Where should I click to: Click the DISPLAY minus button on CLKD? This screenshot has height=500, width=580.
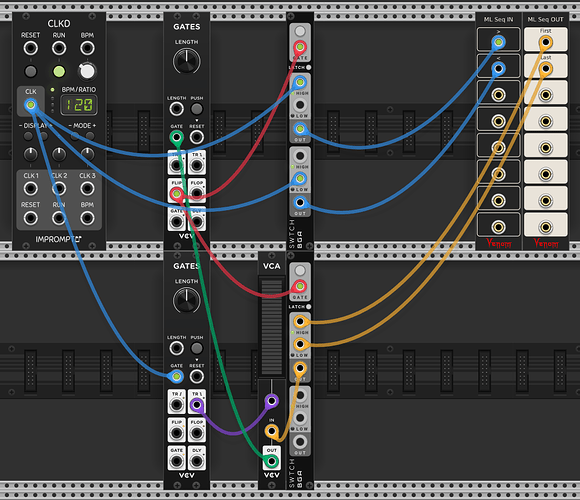[x=28, y=136]
